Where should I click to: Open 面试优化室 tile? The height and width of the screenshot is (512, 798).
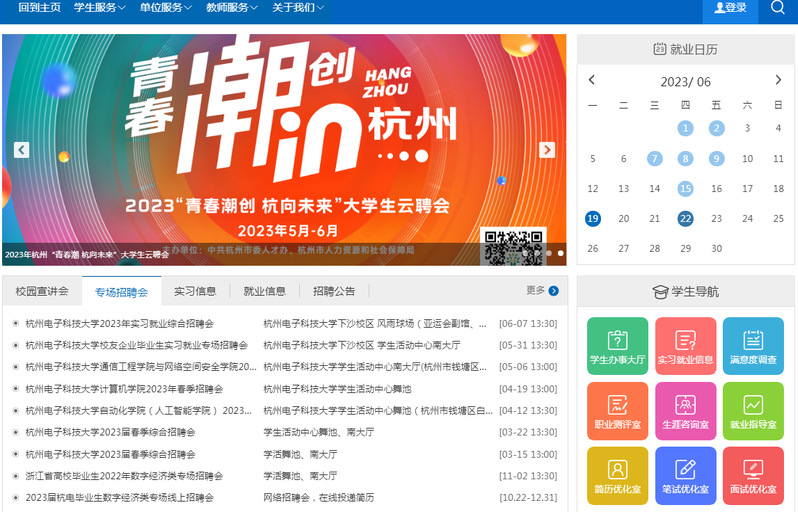tap(753, 475)
